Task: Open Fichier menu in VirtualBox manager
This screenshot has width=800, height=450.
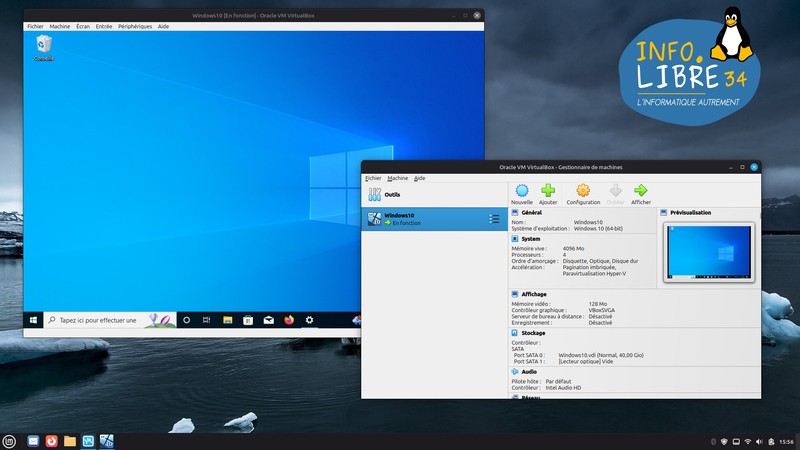Action: [x=374, y=178]
